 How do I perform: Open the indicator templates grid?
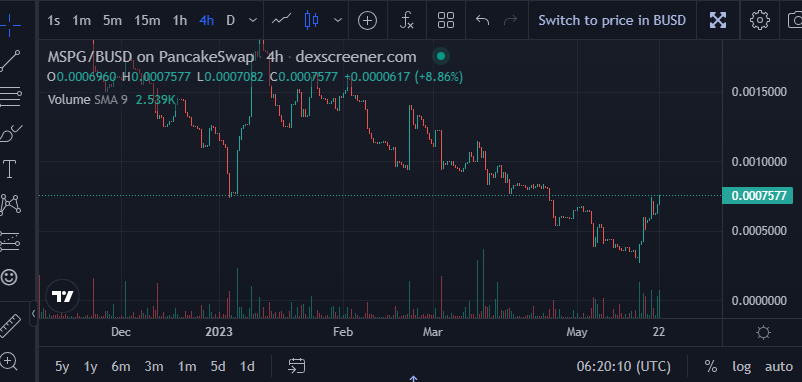coord(446,20)
